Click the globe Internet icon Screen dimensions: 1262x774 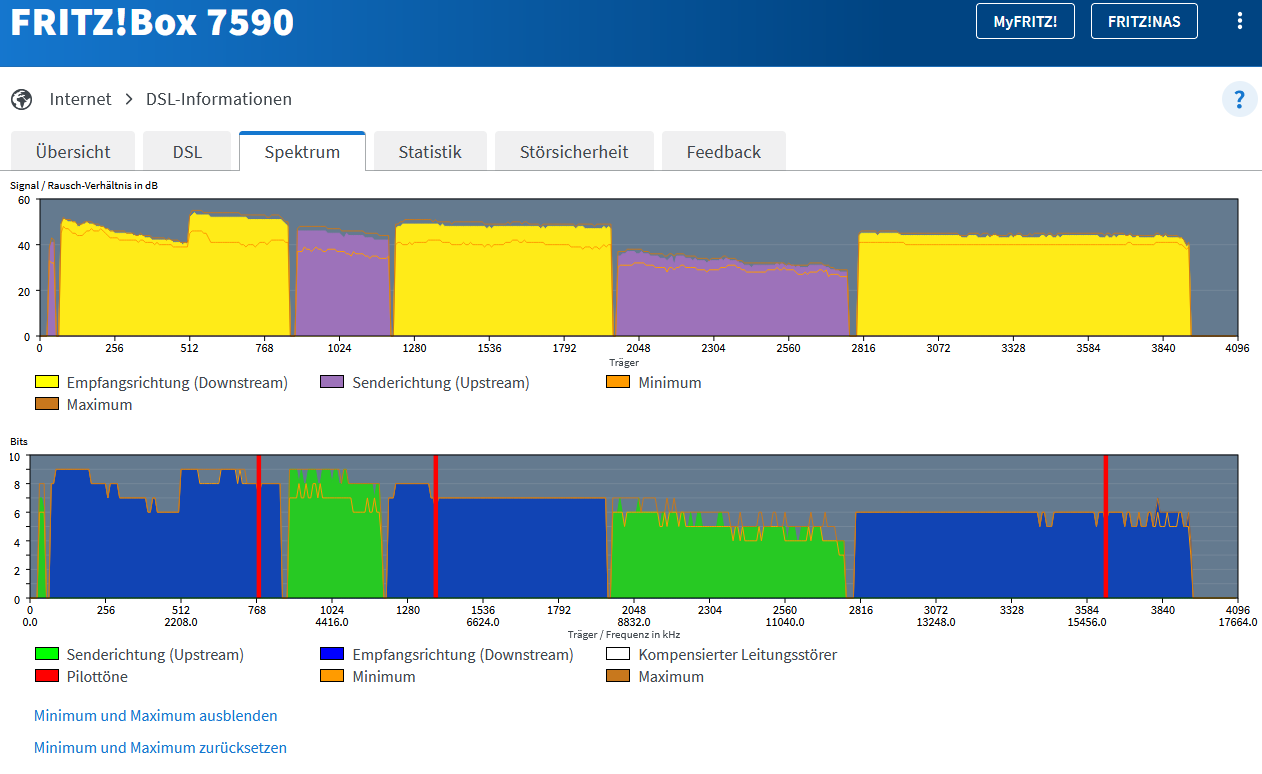[x=21, y=99]
